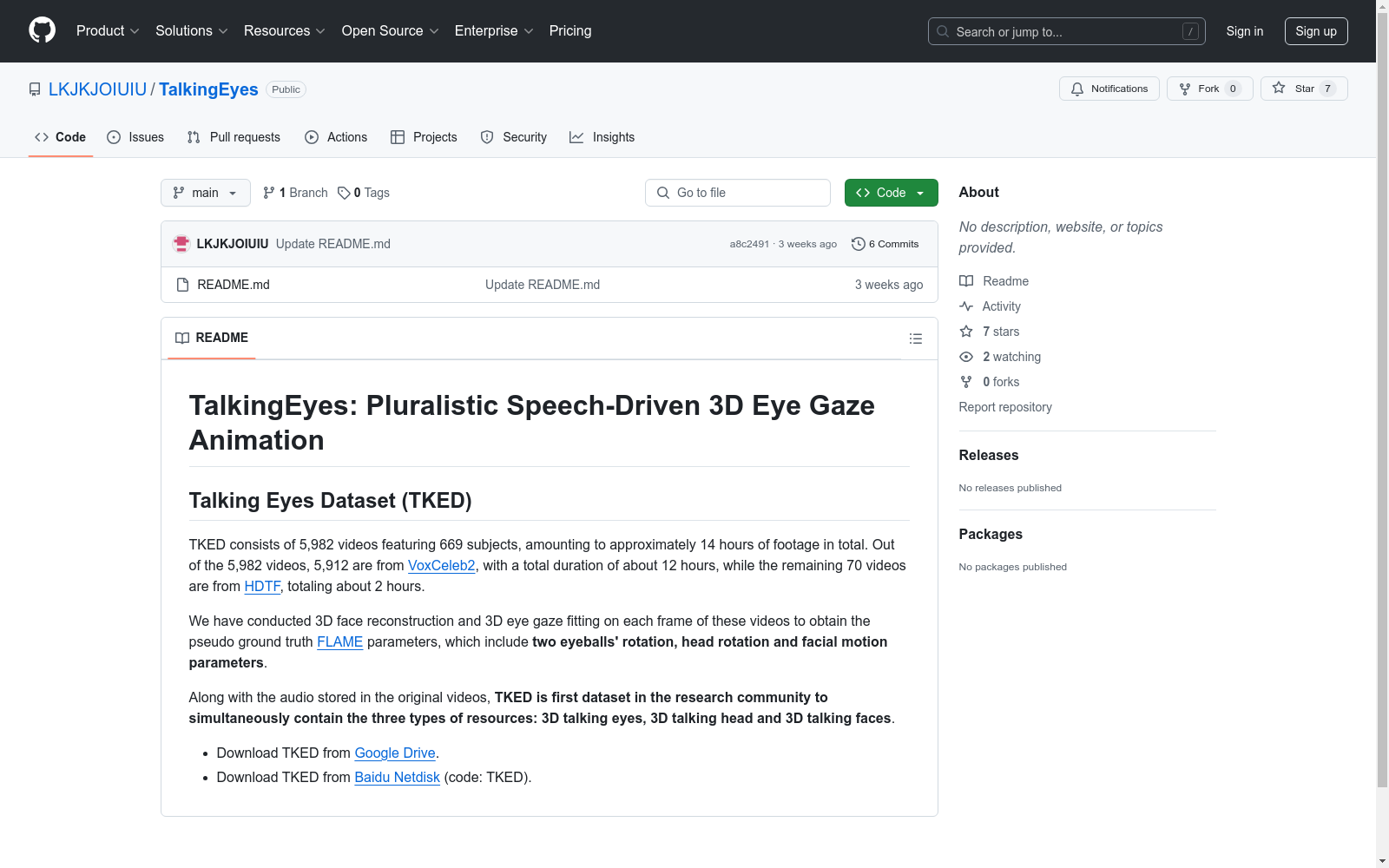The width and height of the screenshot is (1389, 868).
Task: Switch to the Code tab
Action: tap(61, 137)
